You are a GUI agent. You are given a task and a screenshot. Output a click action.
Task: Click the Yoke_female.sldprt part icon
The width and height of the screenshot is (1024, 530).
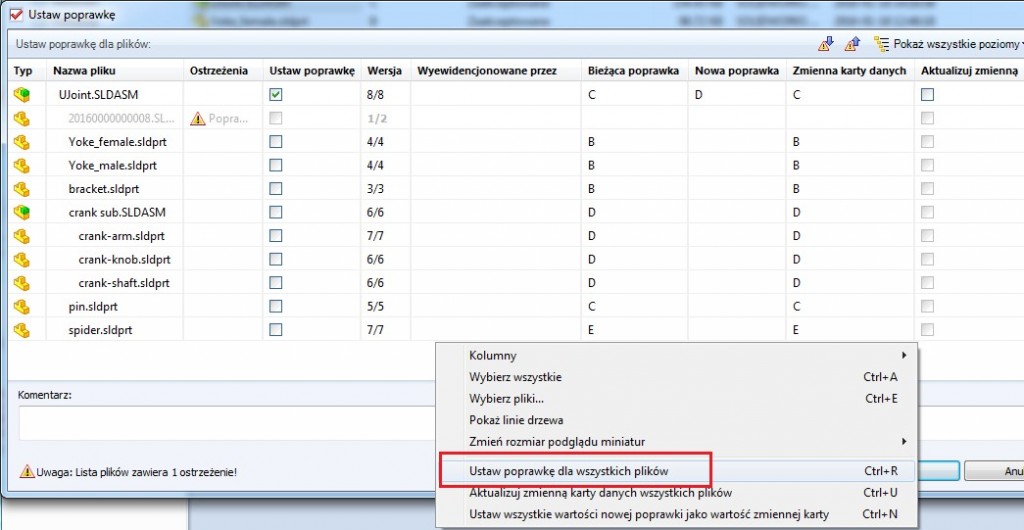[22, 142]
